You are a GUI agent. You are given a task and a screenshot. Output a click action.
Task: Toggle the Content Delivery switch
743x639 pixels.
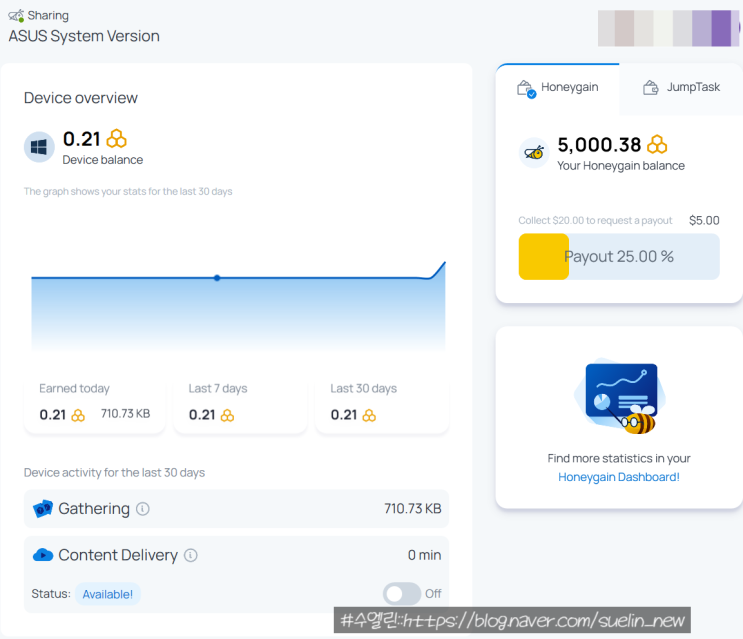[x=402, y=594]
